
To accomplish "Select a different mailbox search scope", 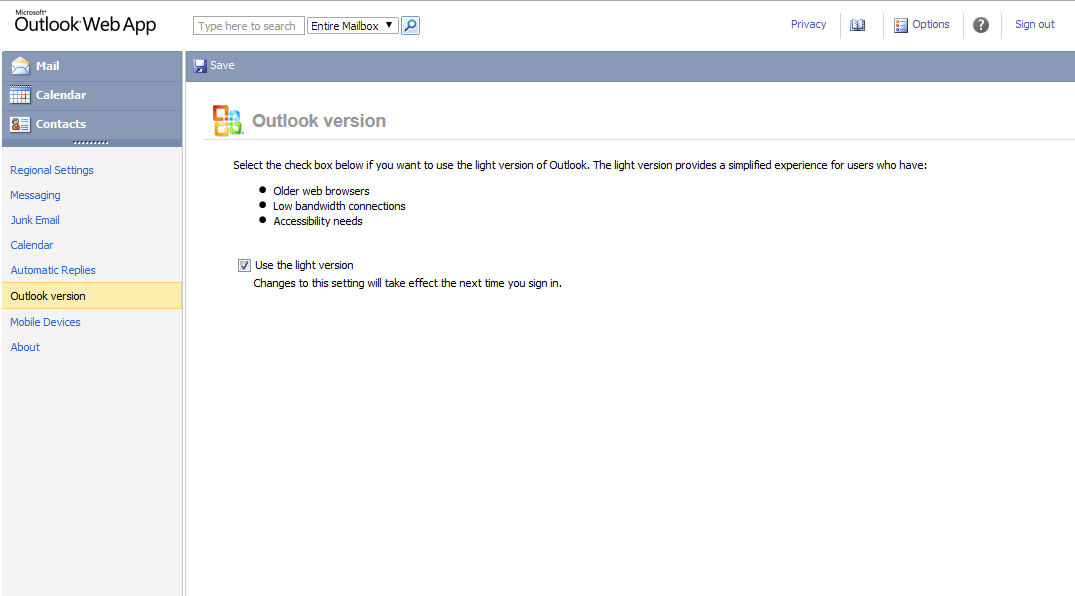I will pyautogui.click(x=352, y=25).
